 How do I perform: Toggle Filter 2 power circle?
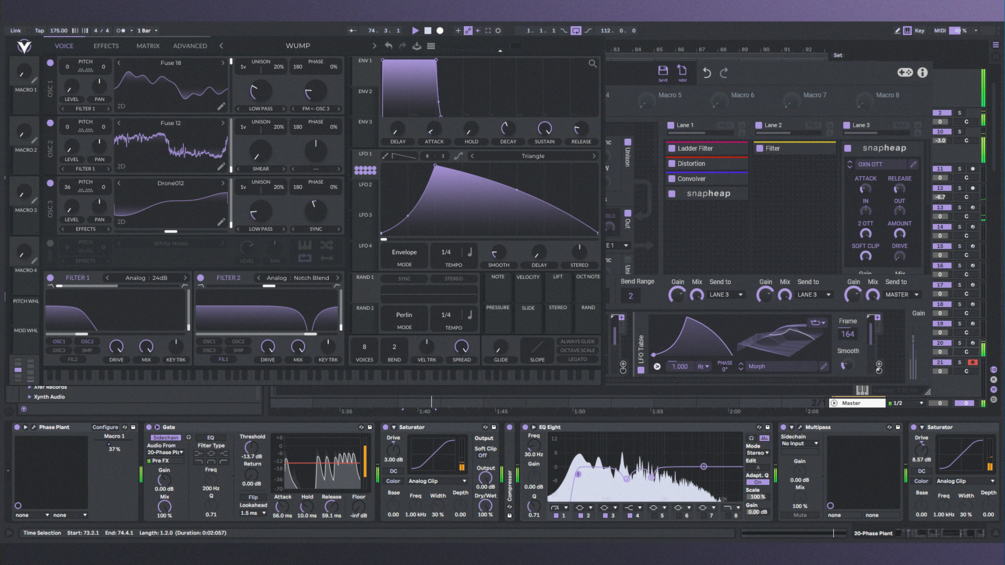point(201,277)
